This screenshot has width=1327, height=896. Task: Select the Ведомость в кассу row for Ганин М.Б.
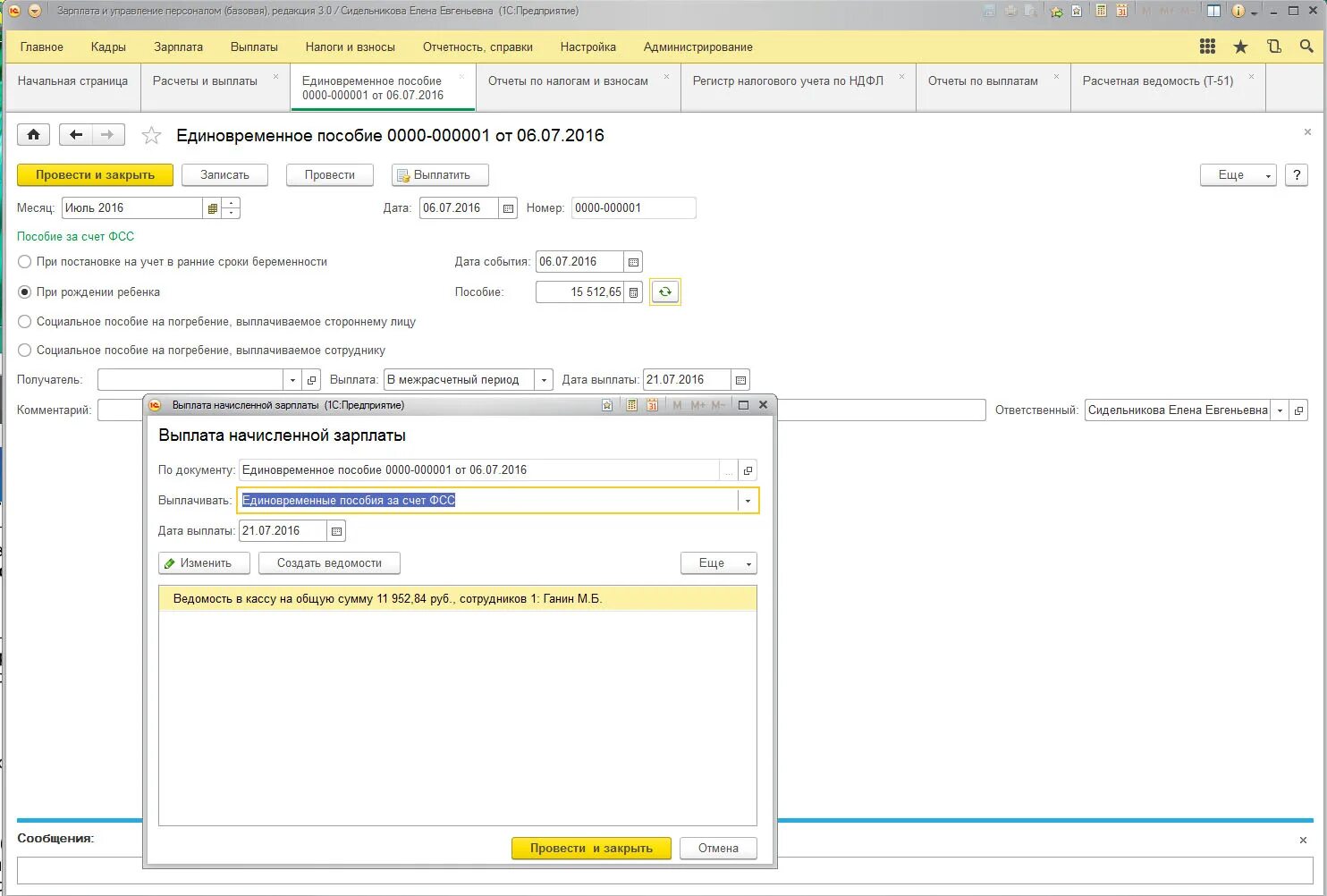458,599
